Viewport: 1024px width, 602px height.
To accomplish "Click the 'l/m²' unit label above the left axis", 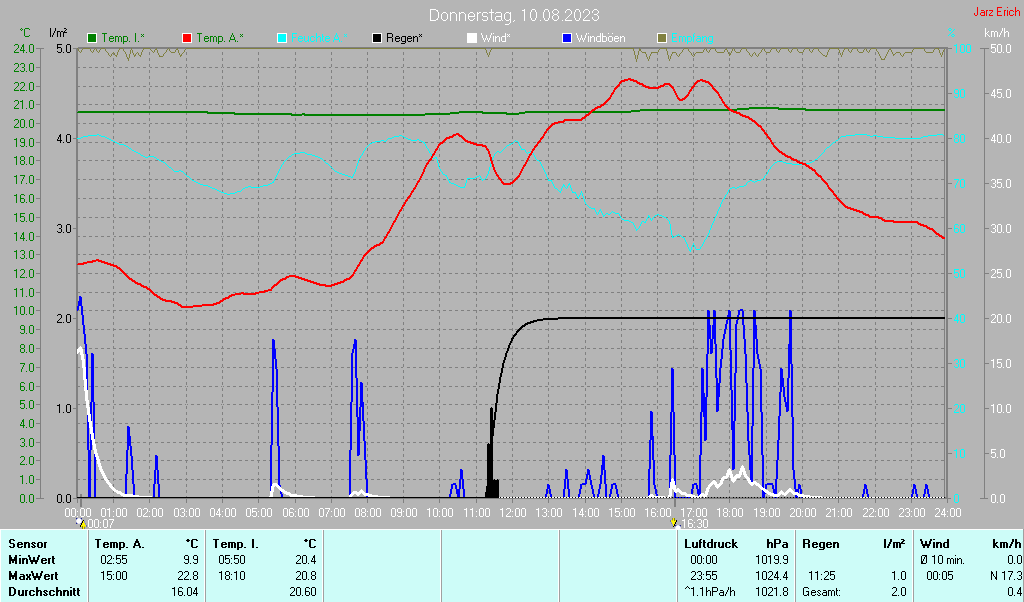I will point(57,33).
